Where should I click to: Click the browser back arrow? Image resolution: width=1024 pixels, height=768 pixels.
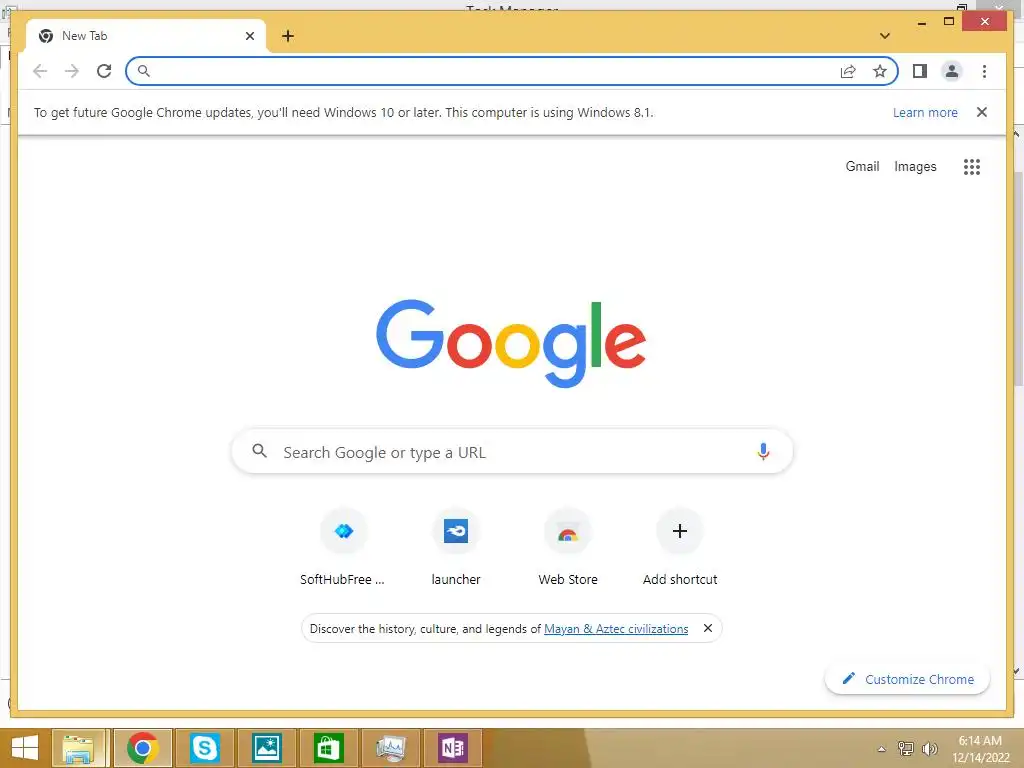(x=40, y=71)
